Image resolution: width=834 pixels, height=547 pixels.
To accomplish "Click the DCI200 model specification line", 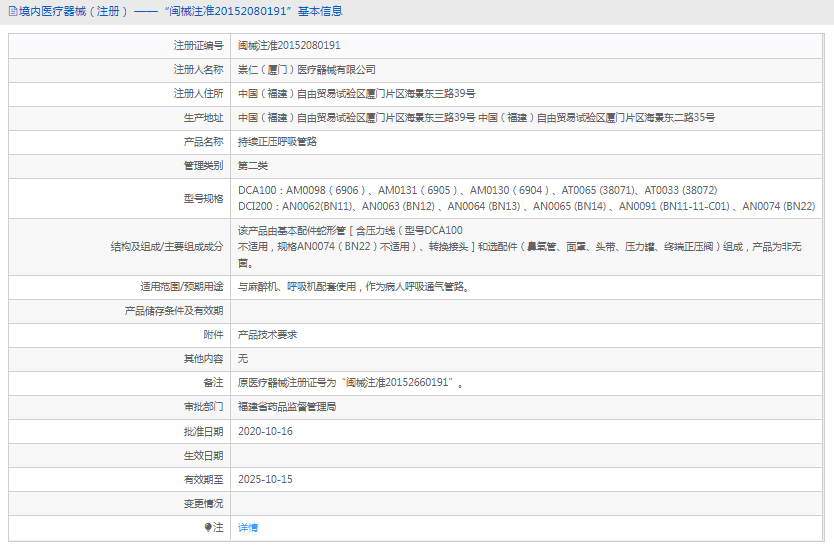I will [526, 206].
